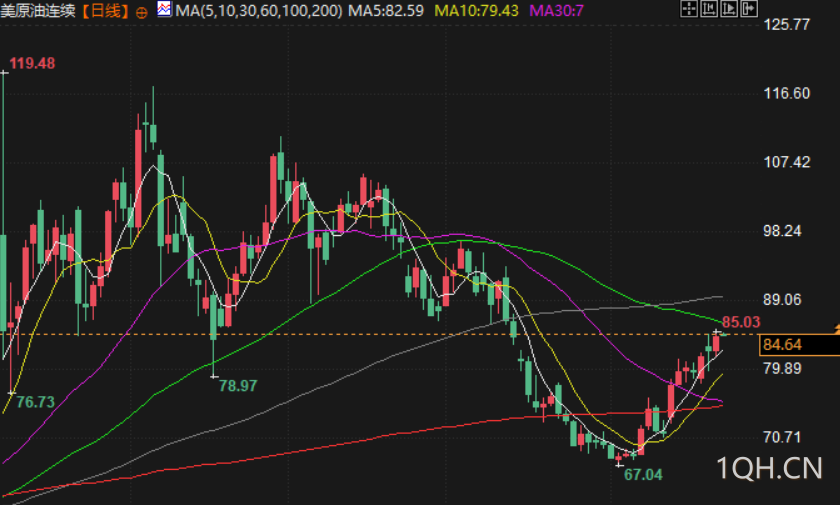Viewport: 840px width, 505px height.
Task: Click the 76.73 low price label
Action: click(35, 402)
